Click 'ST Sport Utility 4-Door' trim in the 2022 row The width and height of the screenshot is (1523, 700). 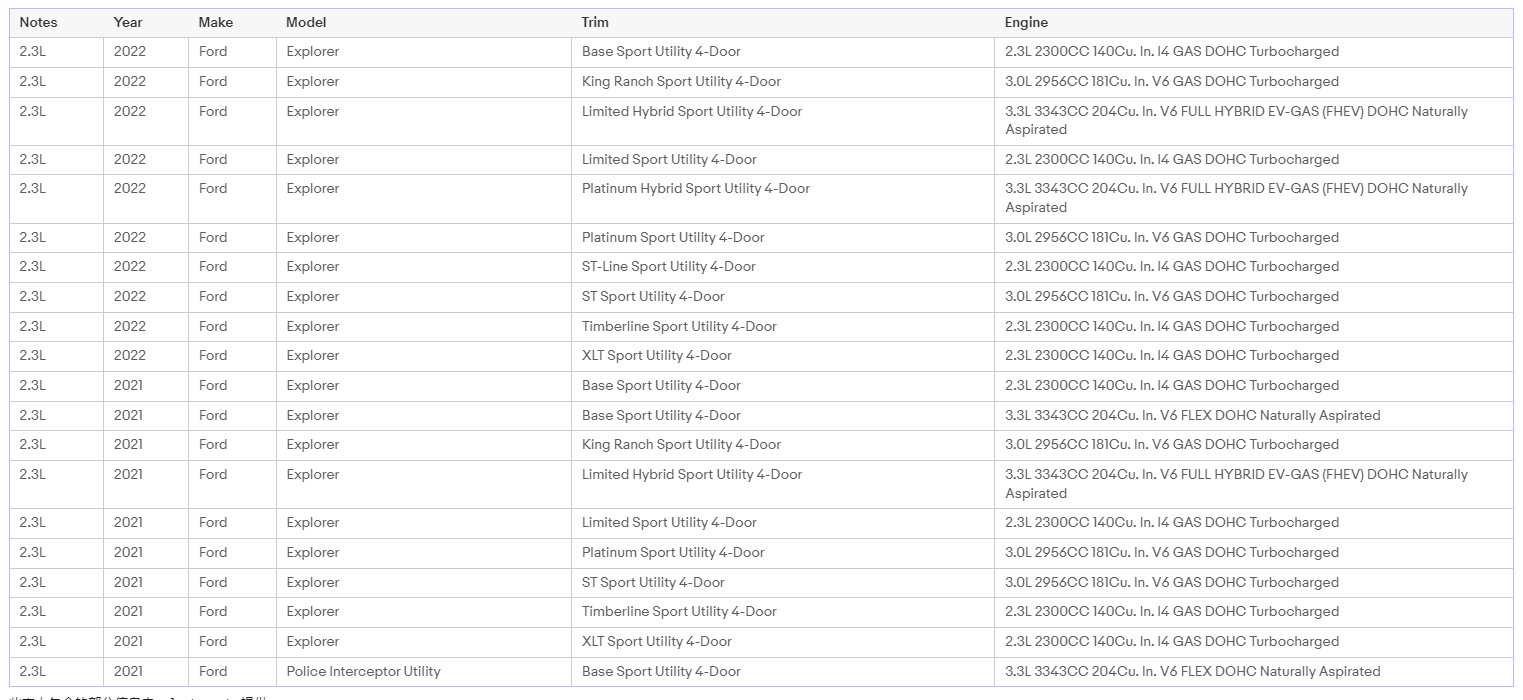tap(653, 296)
